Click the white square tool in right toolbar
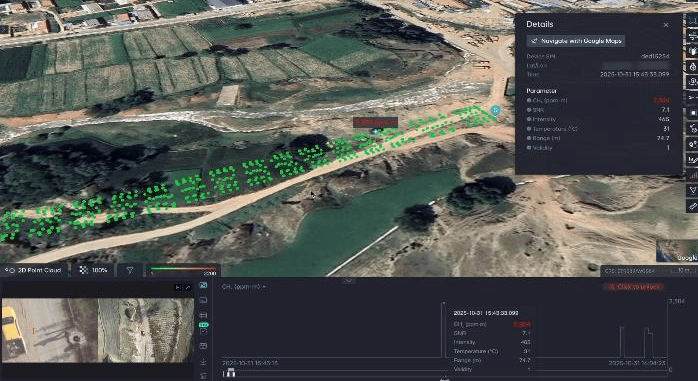698x381 pixels. 693,113
